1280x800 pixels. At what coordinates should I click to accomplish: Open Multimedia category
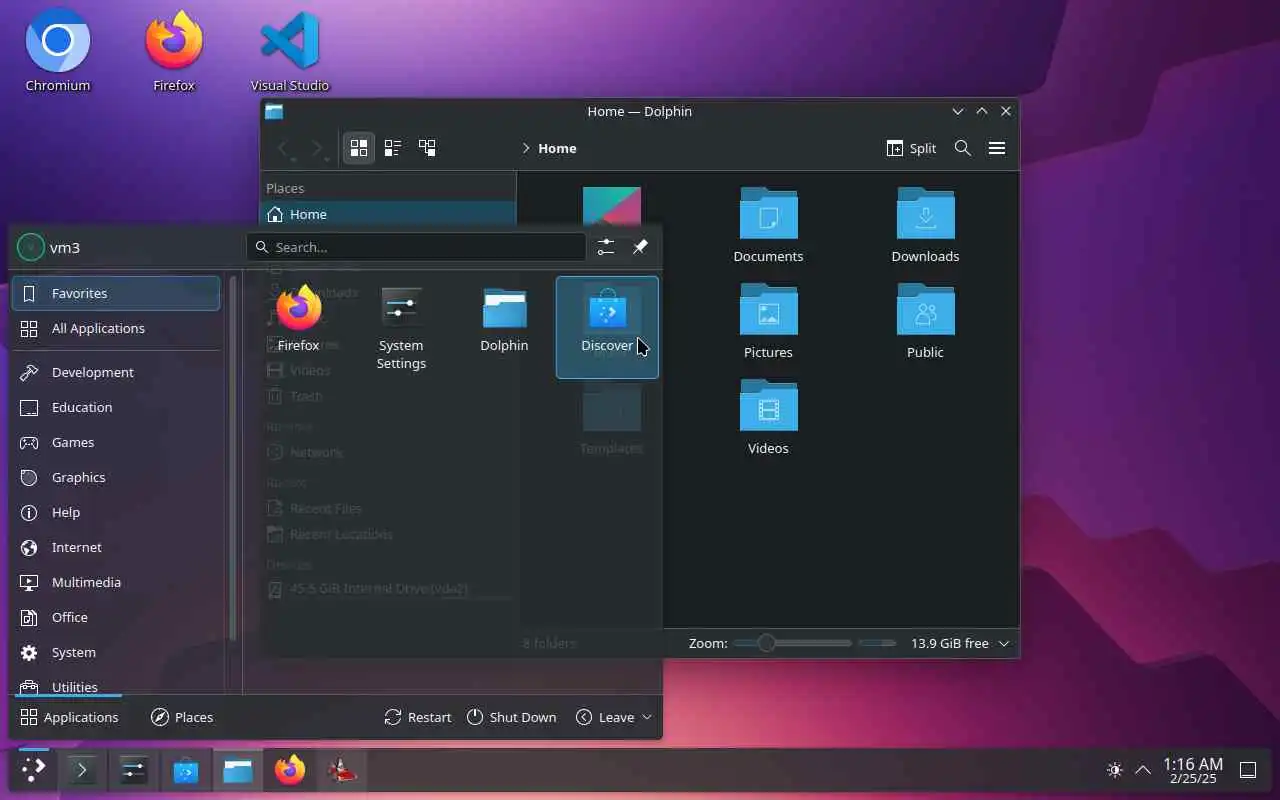pyautogui.click(x=116, y=582)
